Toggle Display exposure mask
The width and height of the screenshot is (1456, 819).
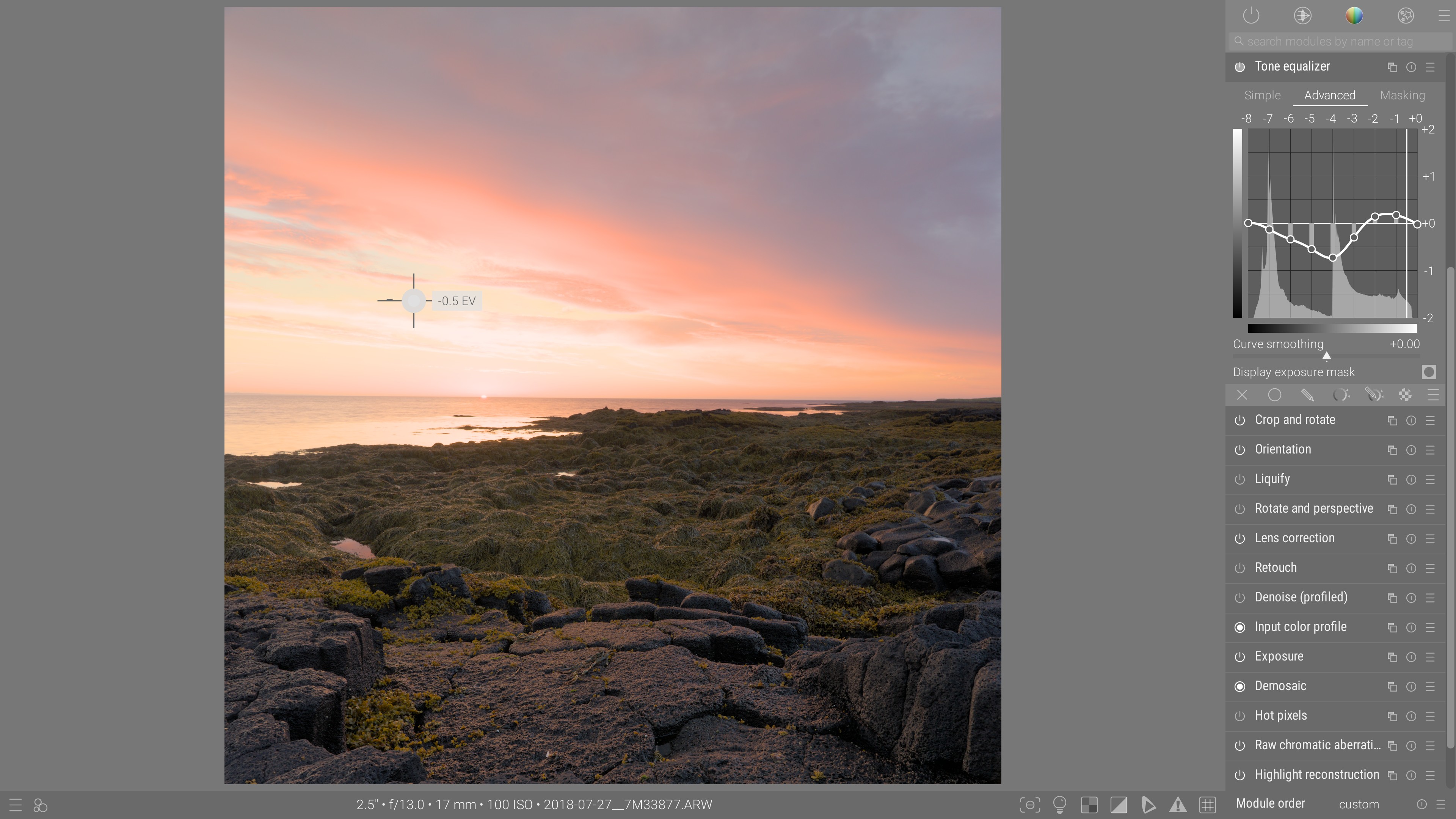pos(1429,372)
